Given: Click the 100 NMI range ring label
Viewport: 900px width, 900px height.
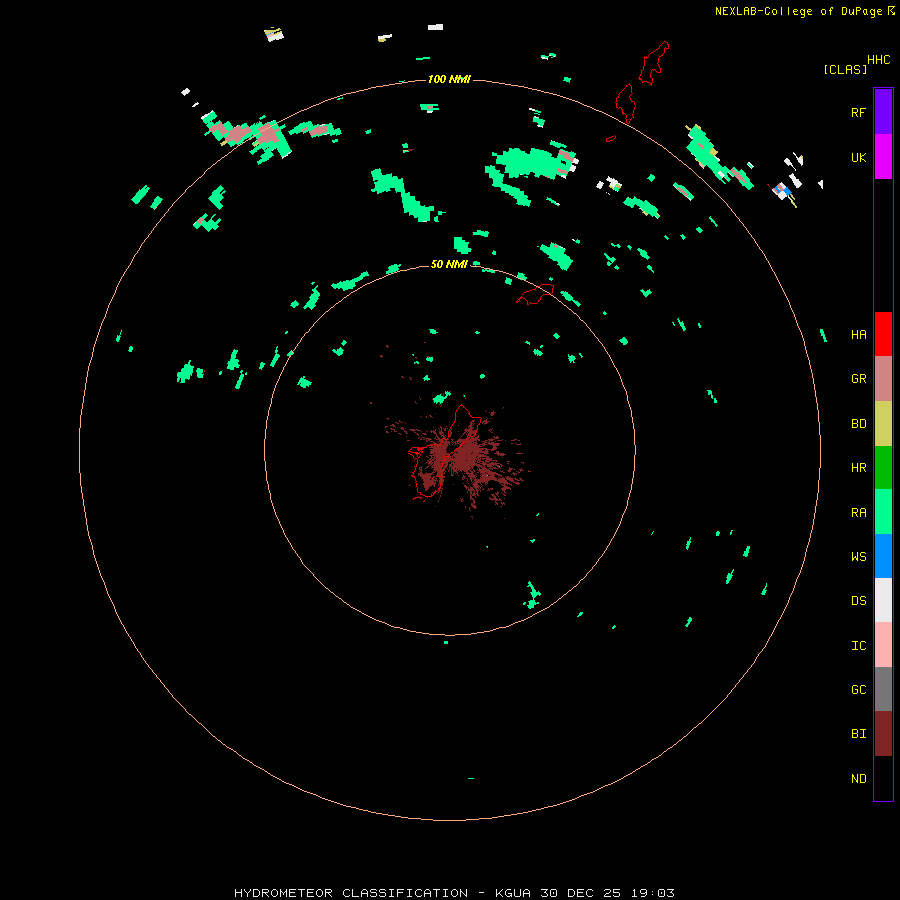Looking at the screenshot, I should [449, 79].
